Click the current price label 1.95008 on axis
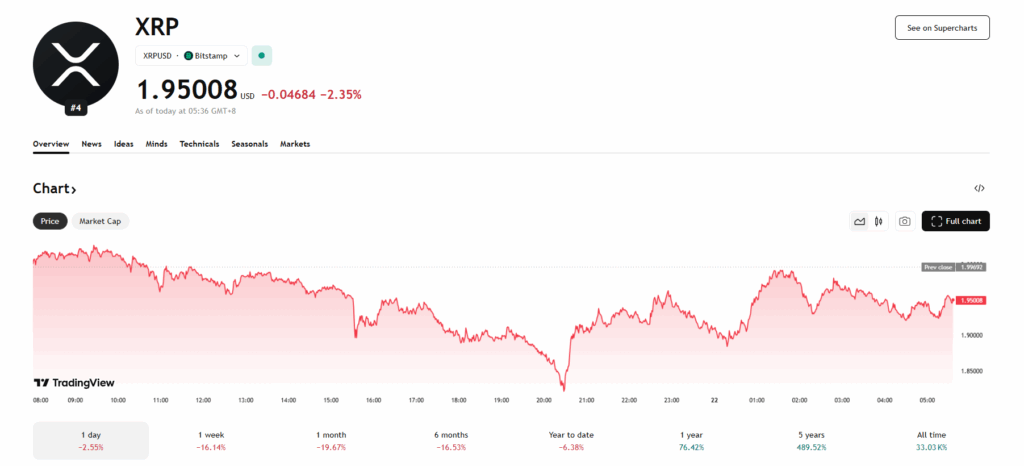 pyautogui.click(x=971, y=300)
